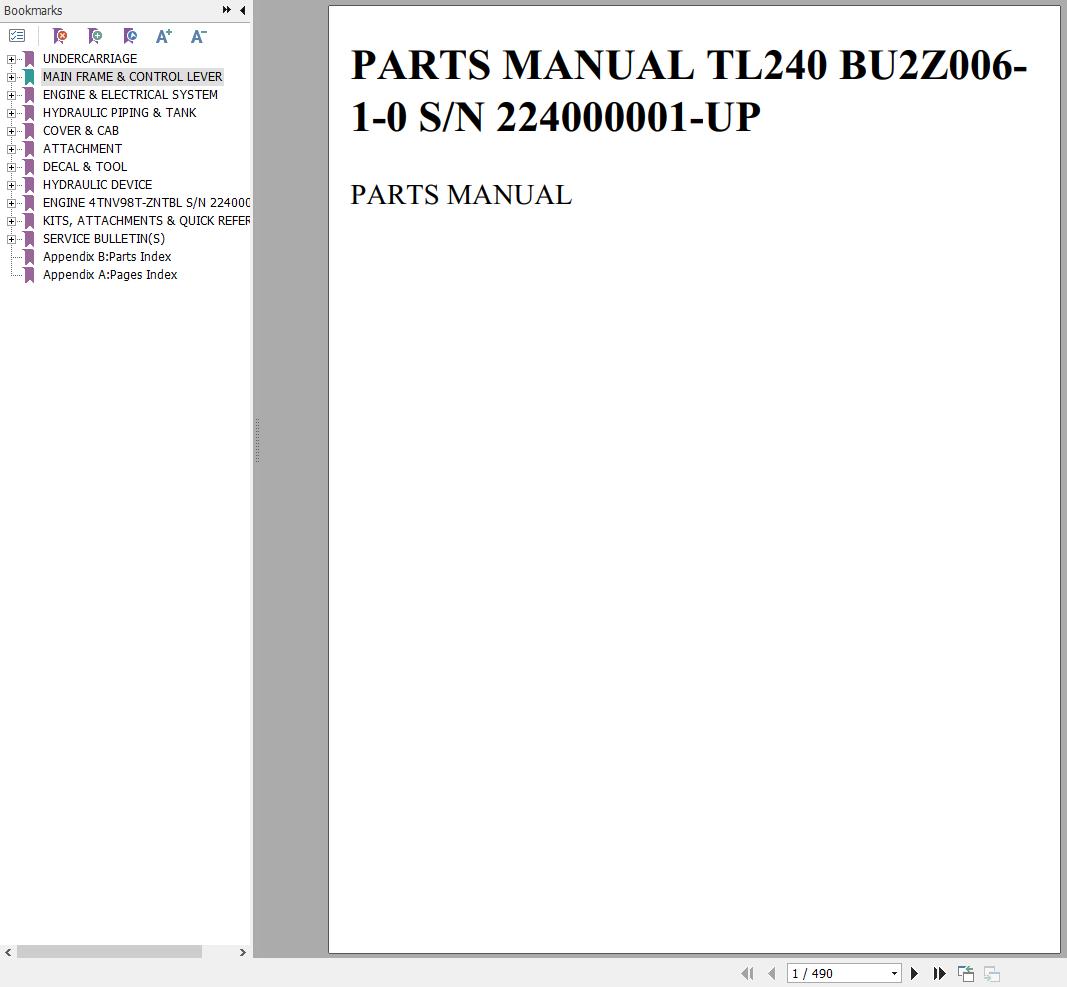Expand the KITS, ATTACHMENTS & QUICK REFER node
The width and height of the screenshot is (1067, 987).
pos(11,221)
